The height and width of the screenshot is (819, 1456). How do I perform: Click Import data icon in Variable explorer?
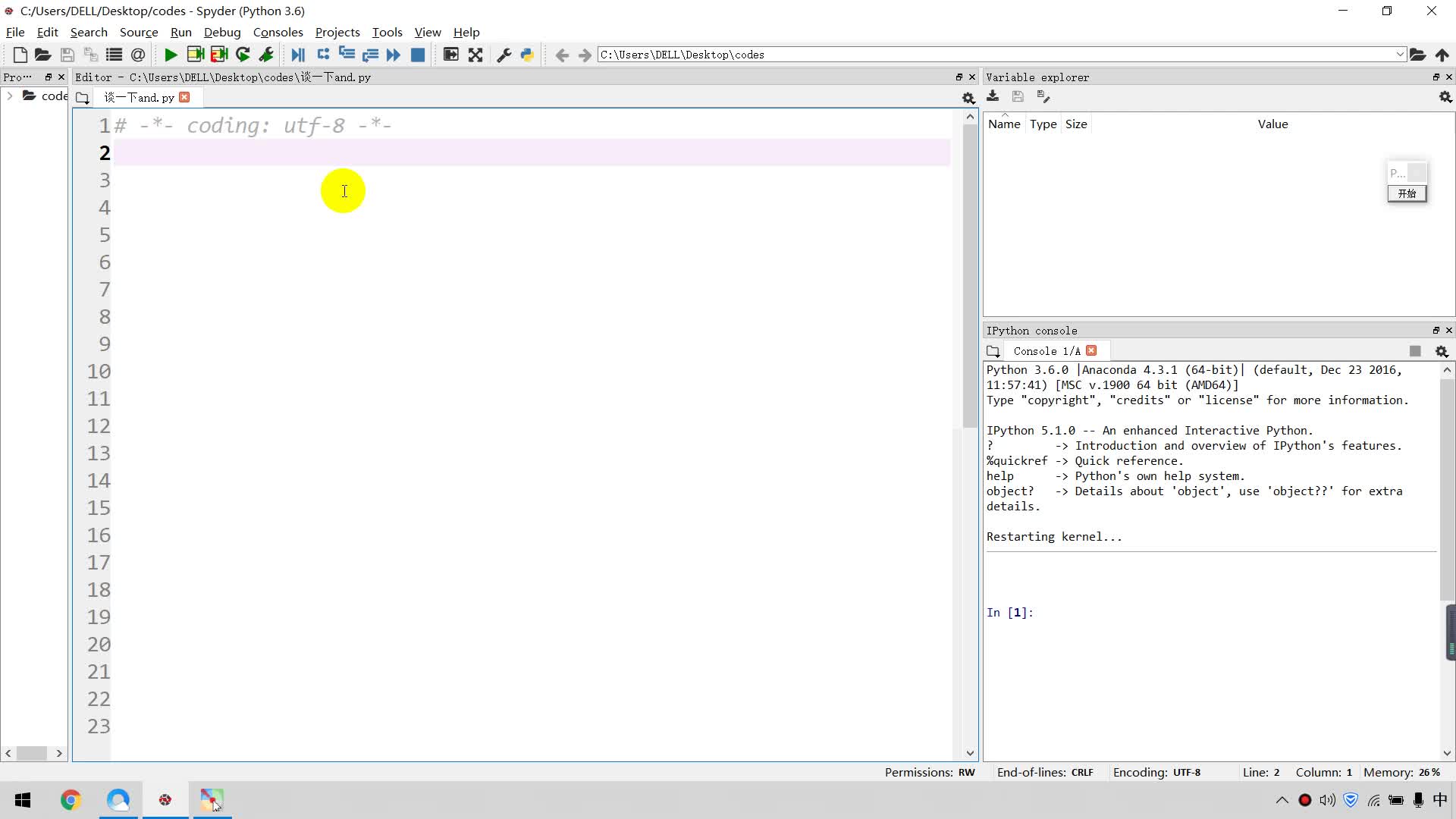tap(993, 96)
